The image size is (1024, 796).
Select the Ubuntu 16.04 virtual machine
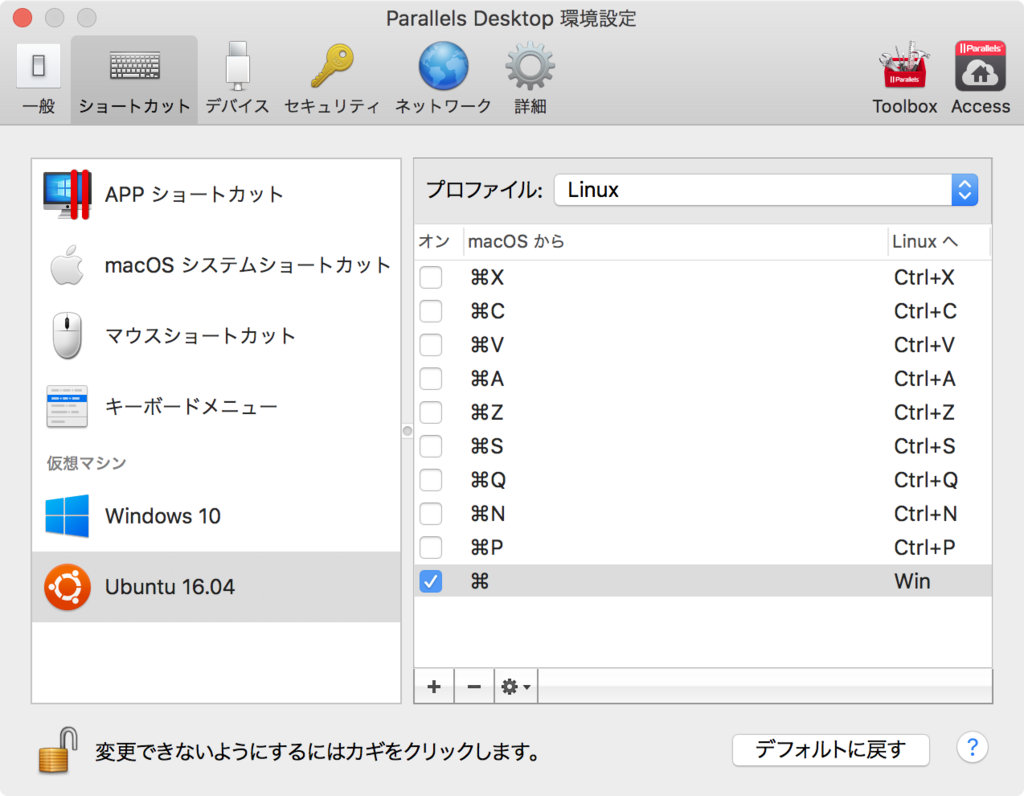[216, 586]
